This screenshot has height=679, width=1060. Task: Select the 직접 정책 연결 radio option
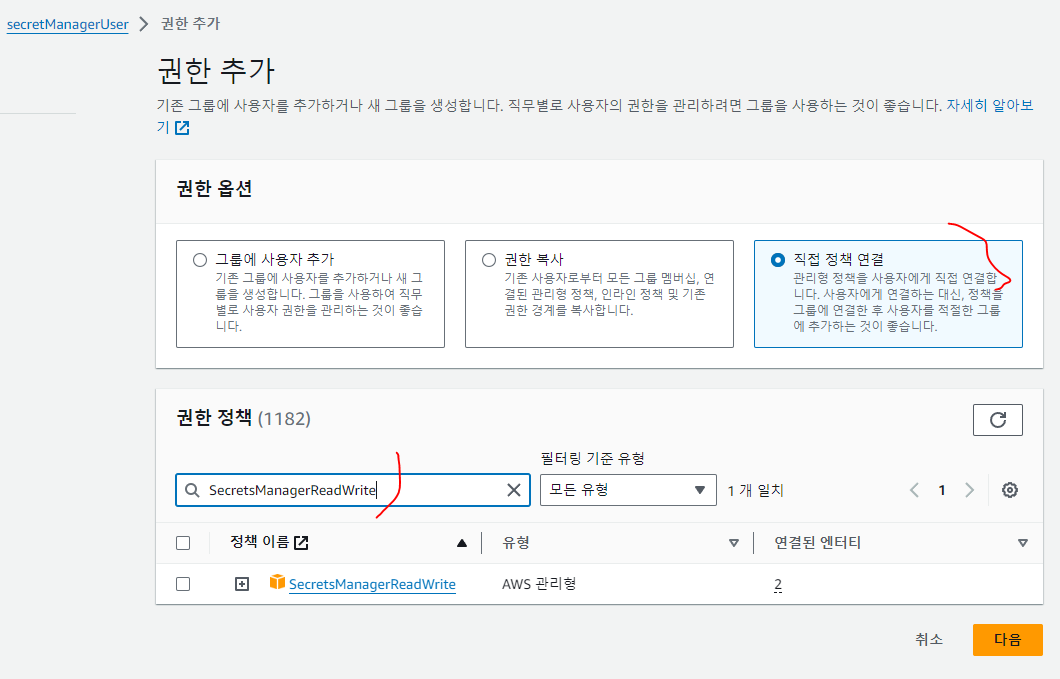pyautogui.click(x=778, y=260)
